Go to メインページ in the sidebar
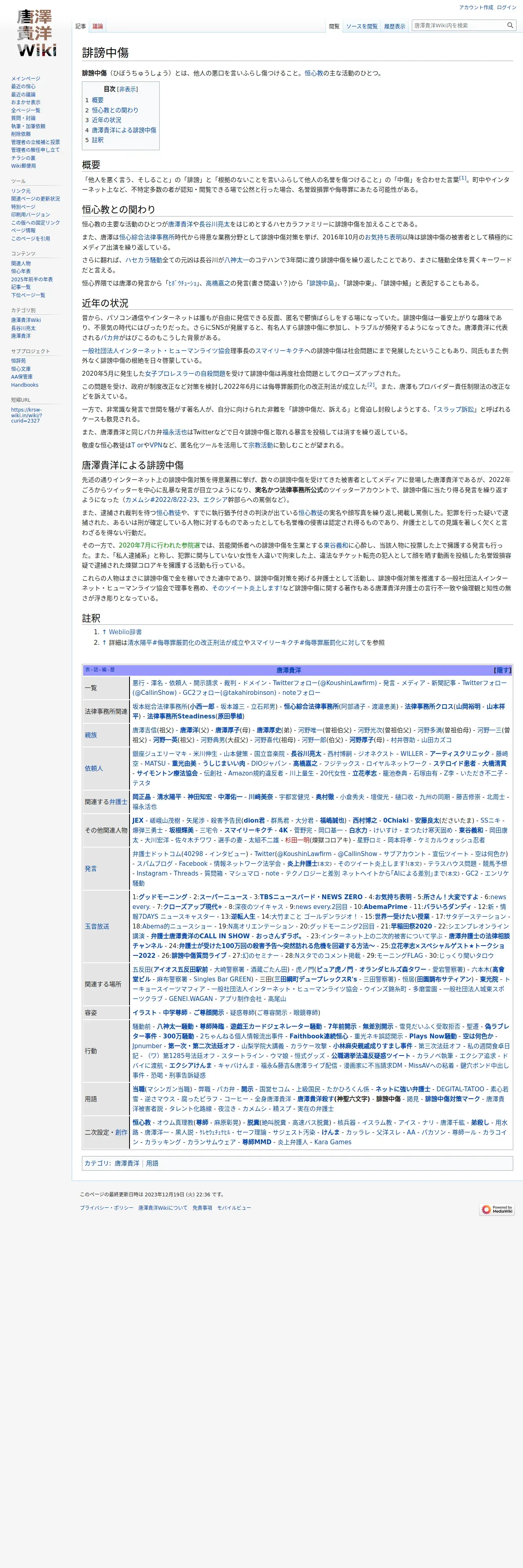 click(x=26, y=79)
